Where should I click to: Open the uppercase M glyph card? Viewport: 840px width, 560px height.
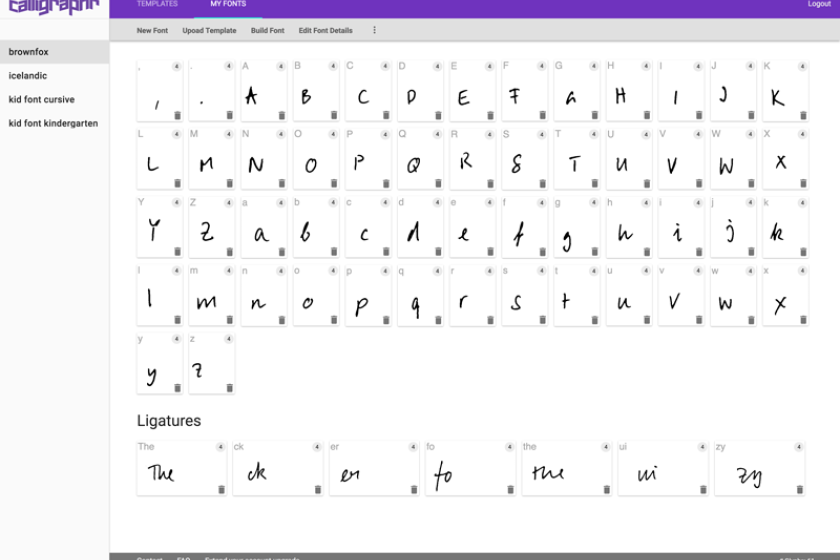click(212, 159)
